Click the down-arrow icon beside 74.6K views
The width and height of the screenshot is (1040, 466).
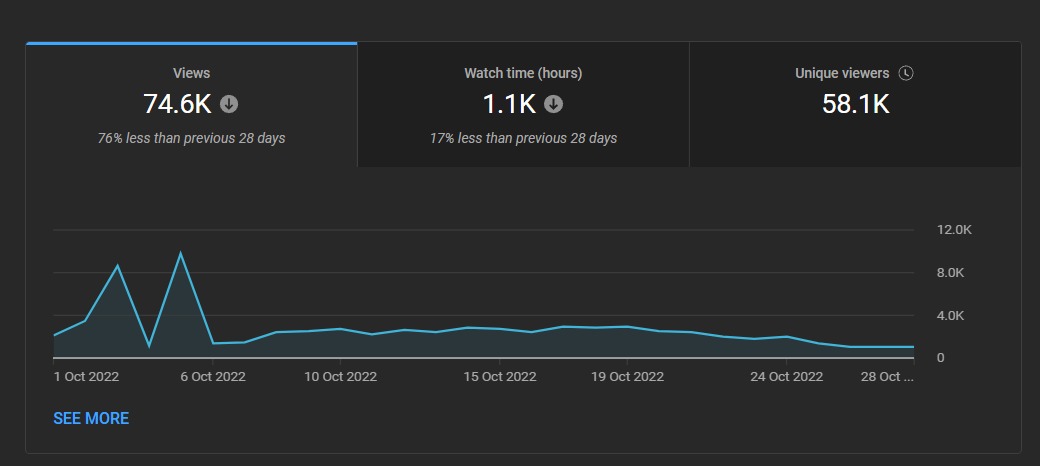(229, 104)
